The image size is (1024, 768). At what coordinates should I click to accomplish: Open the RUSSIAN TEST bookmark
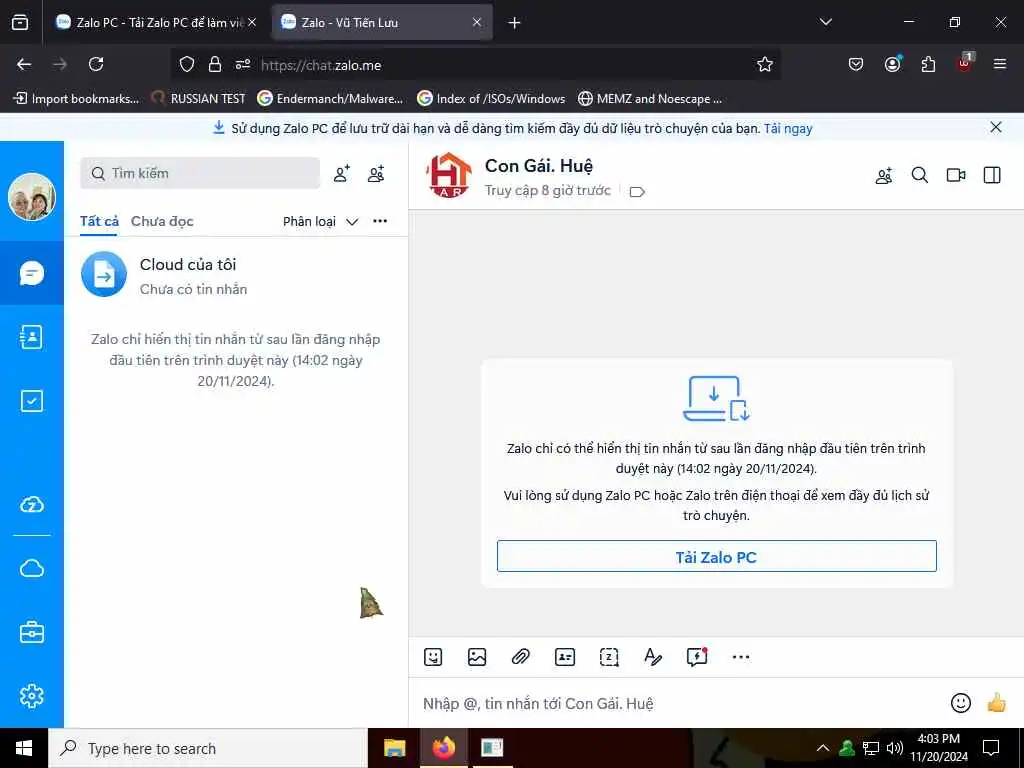pyautogui.click(x=199, y=99)
